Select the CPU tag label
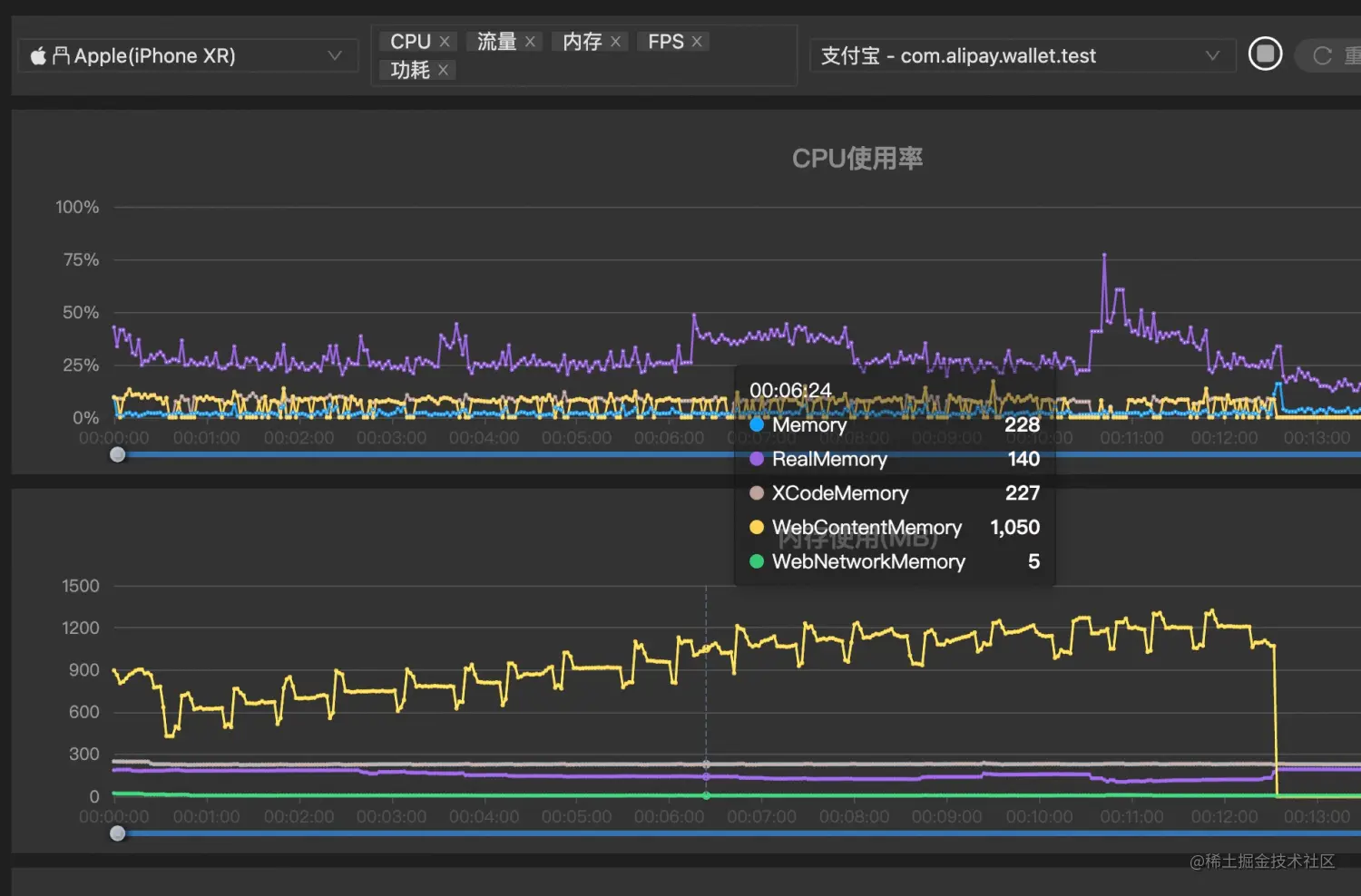Image resolution: width=1361 pixels, height=896 pixels. (410, 42)
